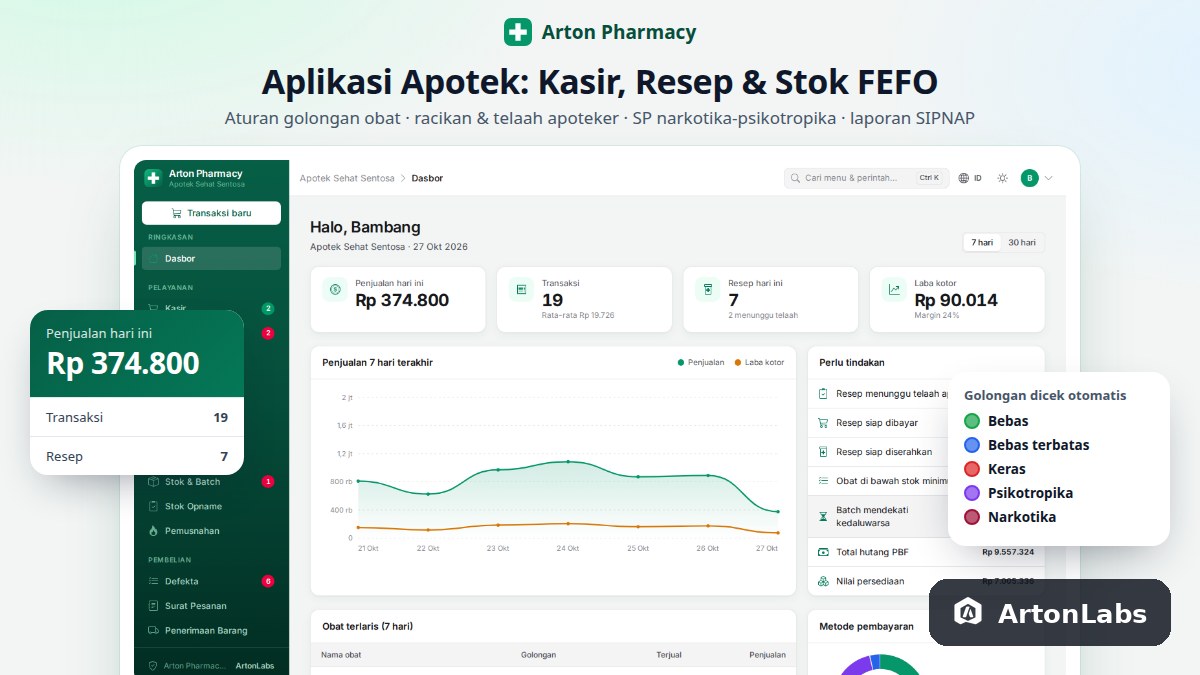Open the Pemusnahan page

[x=211, y=531]
